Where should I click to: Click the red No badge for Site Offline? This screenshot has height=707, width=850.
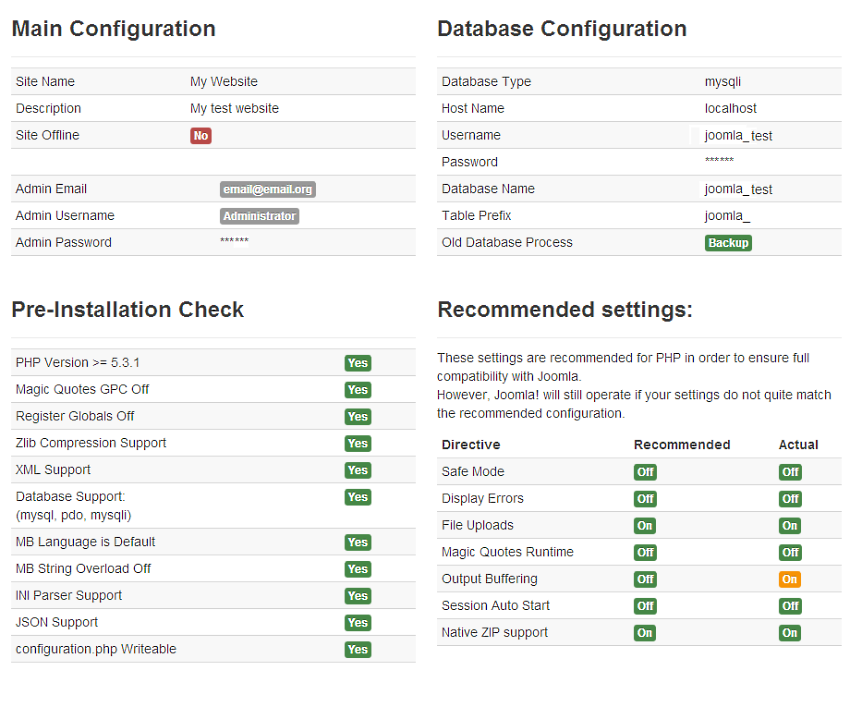[x=201, y=136]
